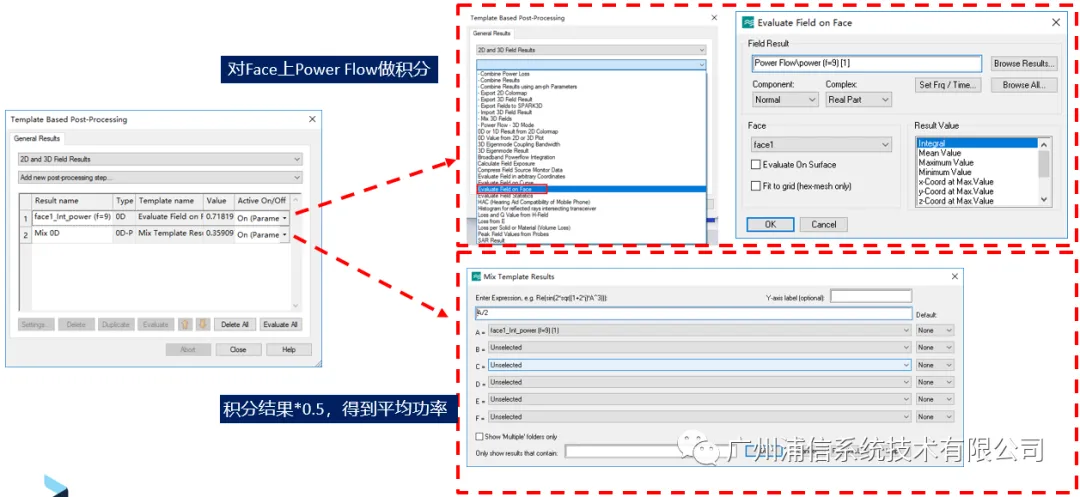Click the Mix Template Results window icon
This screenshot has height=497, width=1080.
tap(475, 276)
